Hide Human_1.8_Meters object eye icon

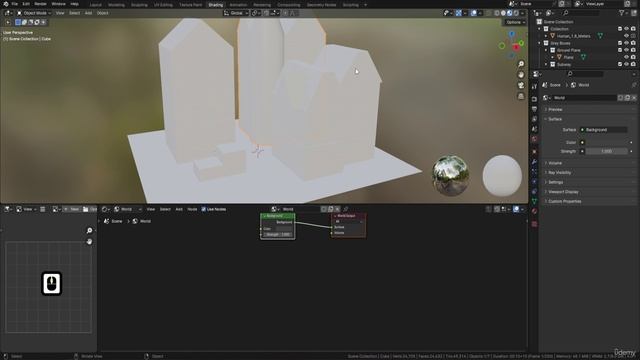627,36
